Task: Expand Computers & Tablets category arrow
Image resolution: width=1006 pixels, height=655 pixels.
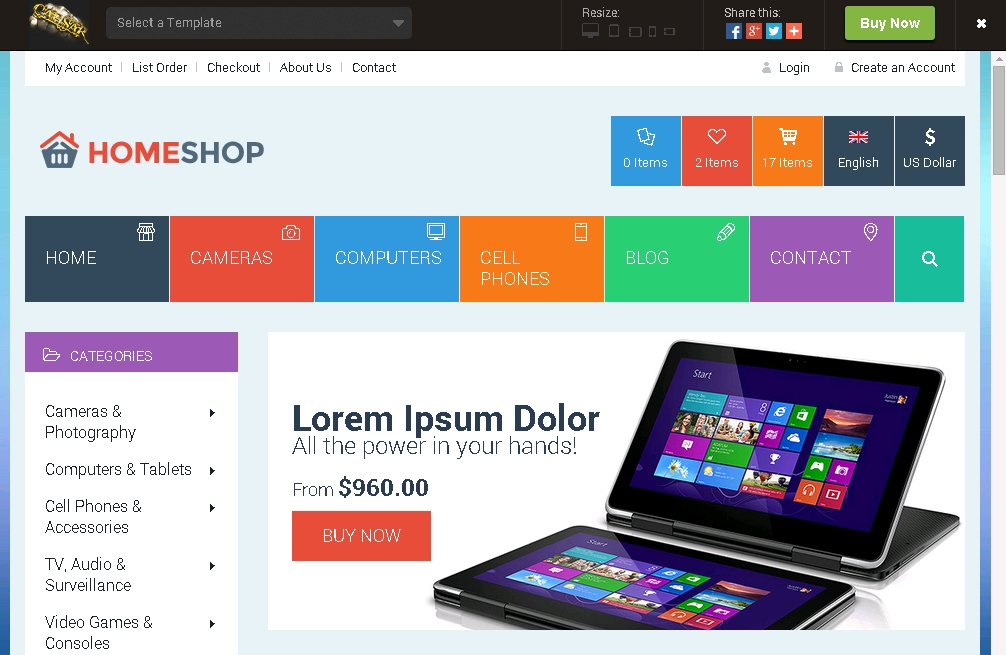Action: click(x=212, y=470)
